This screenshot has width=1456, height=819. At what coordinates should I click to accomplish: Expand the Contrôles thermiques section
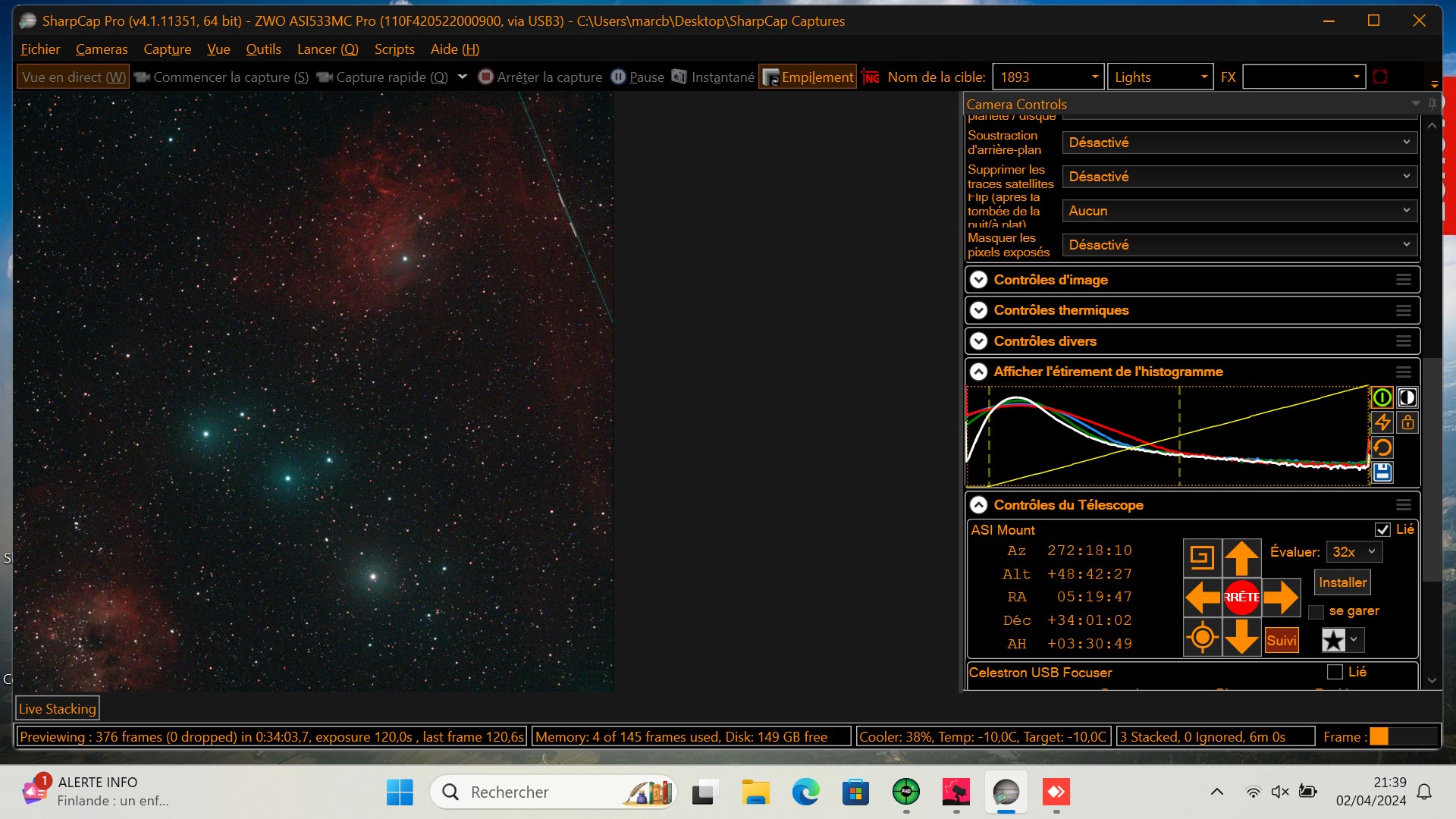pyautogui.click(x=979, y=310)
